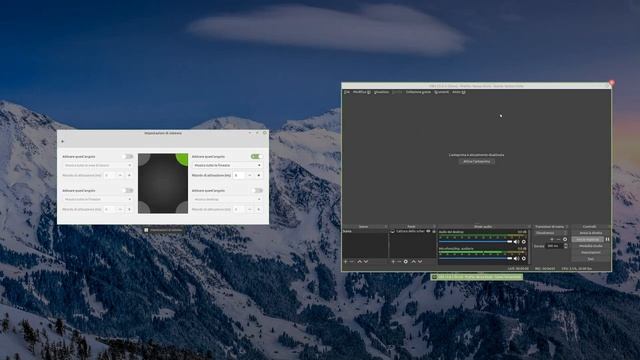Image resolution: width=640 pixels, height=360 pixels.
Task: Go back in Impostazioni di sistema
Action: tap(62, 142)
